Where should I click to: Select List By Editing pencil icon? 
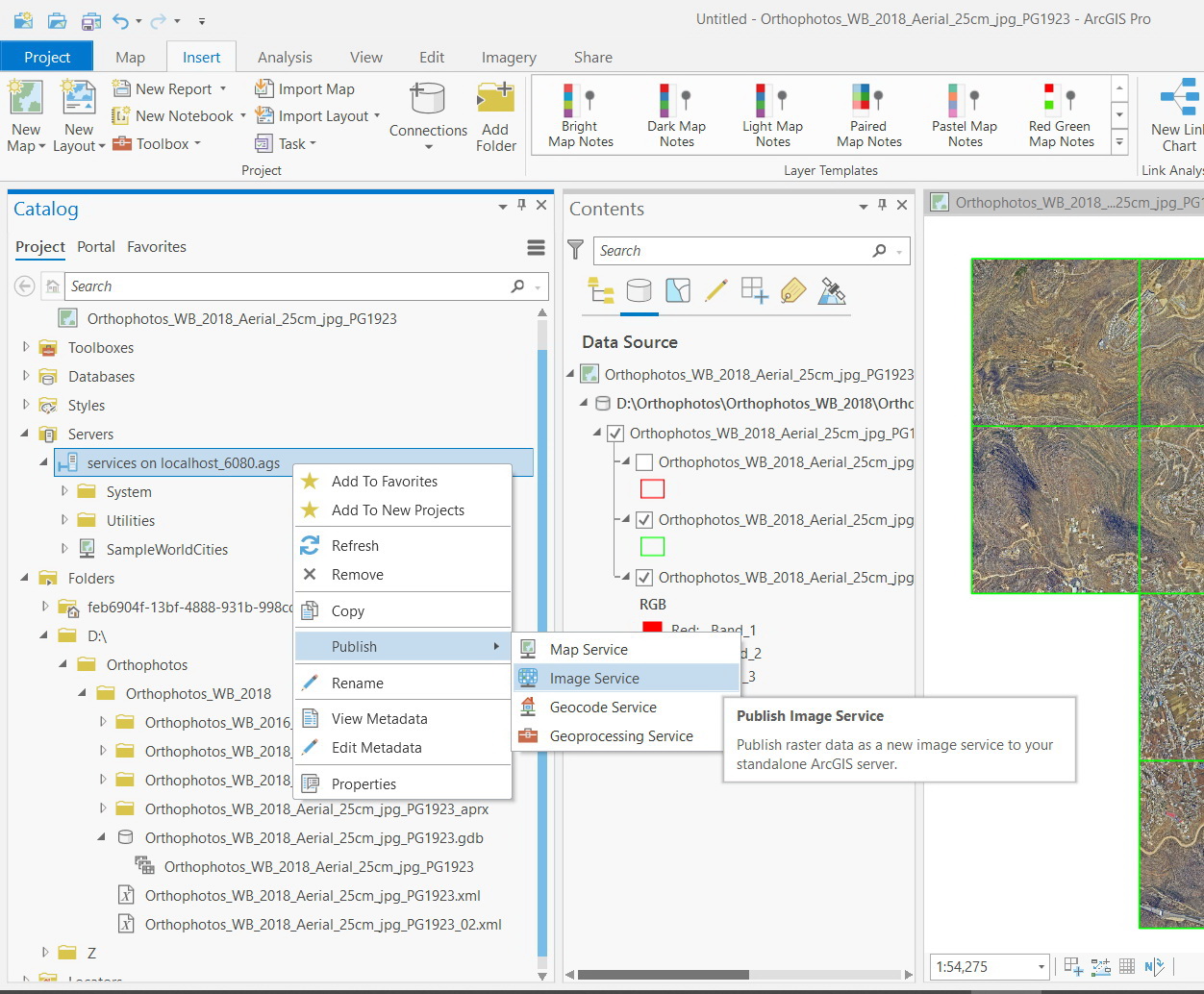pyautogui.click(x=715, y=290)
